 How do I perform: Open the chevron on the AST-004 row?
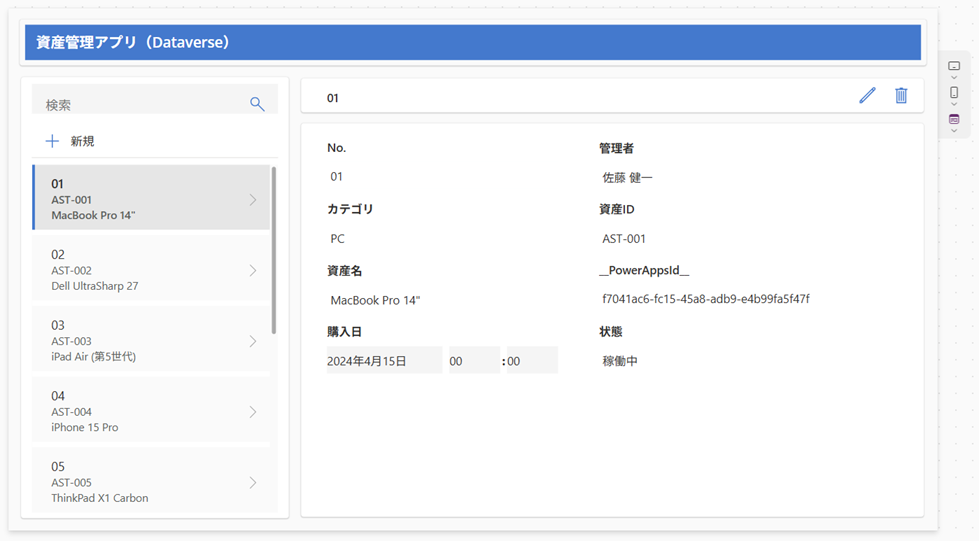pyautogui.click(x=252, y=412)
